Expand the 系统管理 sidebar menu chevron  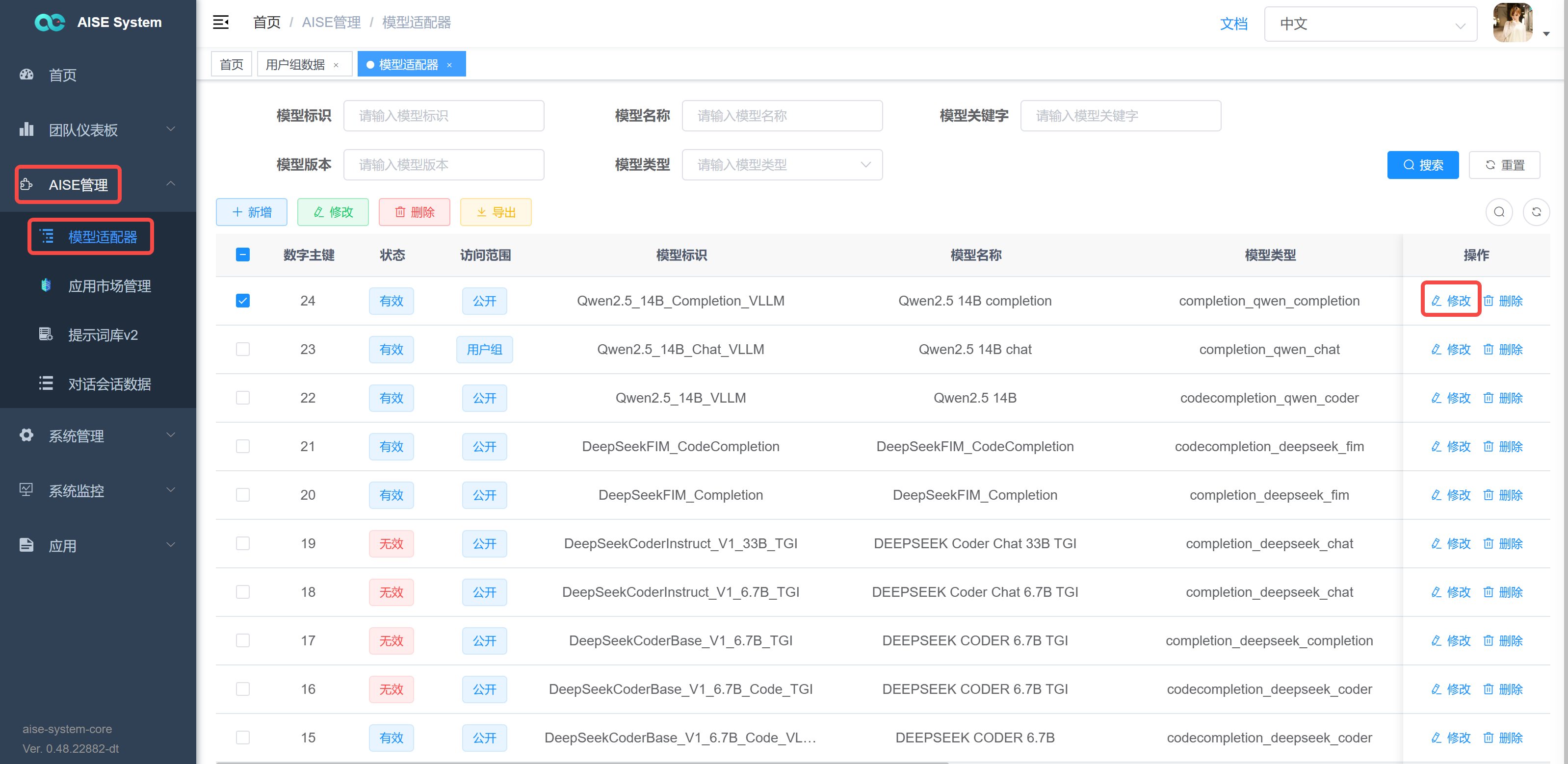coord(171,435)
